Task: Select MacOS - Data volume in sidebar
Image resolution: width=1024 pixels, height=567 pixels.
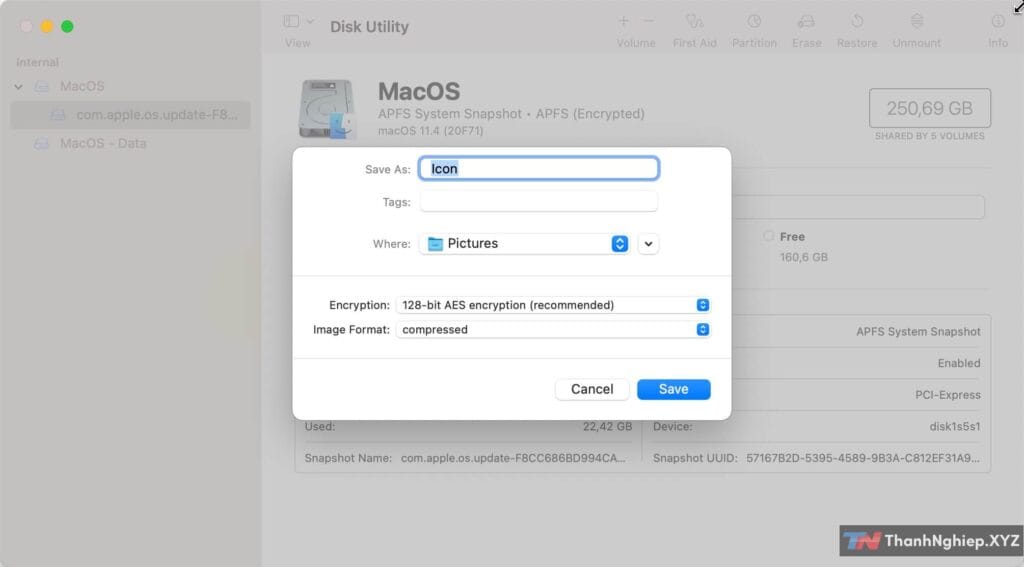Action: pyautogui.click(x=103, y=143)
